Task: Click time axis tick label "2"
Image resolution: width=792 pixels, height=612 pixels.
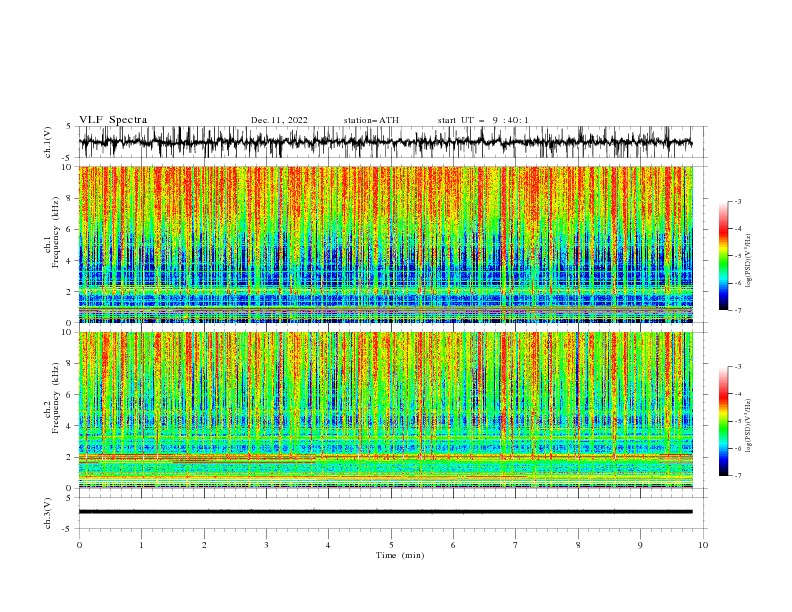Action: pyautogui.click(x=204, y=545)
